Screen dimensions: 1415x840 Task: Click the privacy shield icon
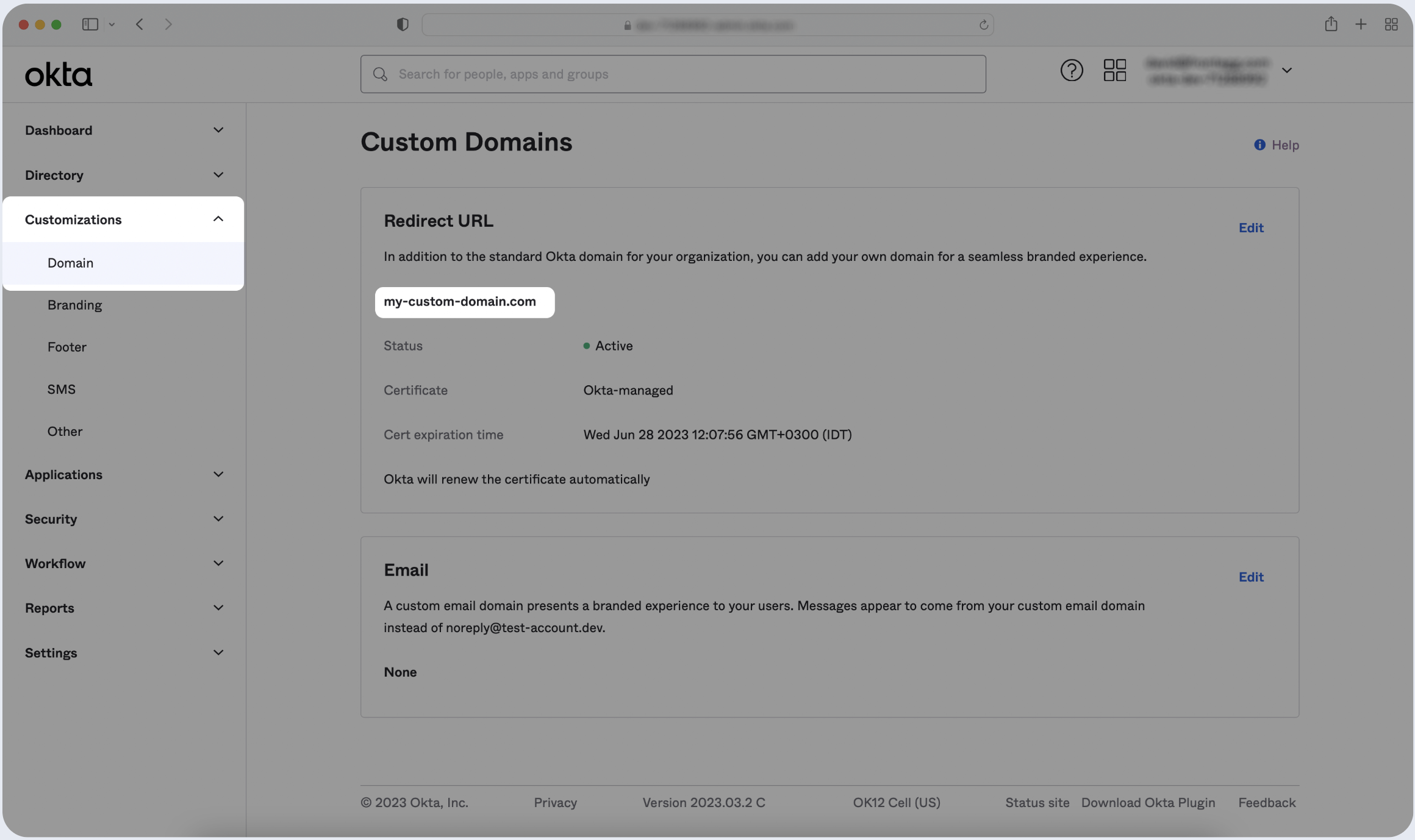tap(403, 24)
